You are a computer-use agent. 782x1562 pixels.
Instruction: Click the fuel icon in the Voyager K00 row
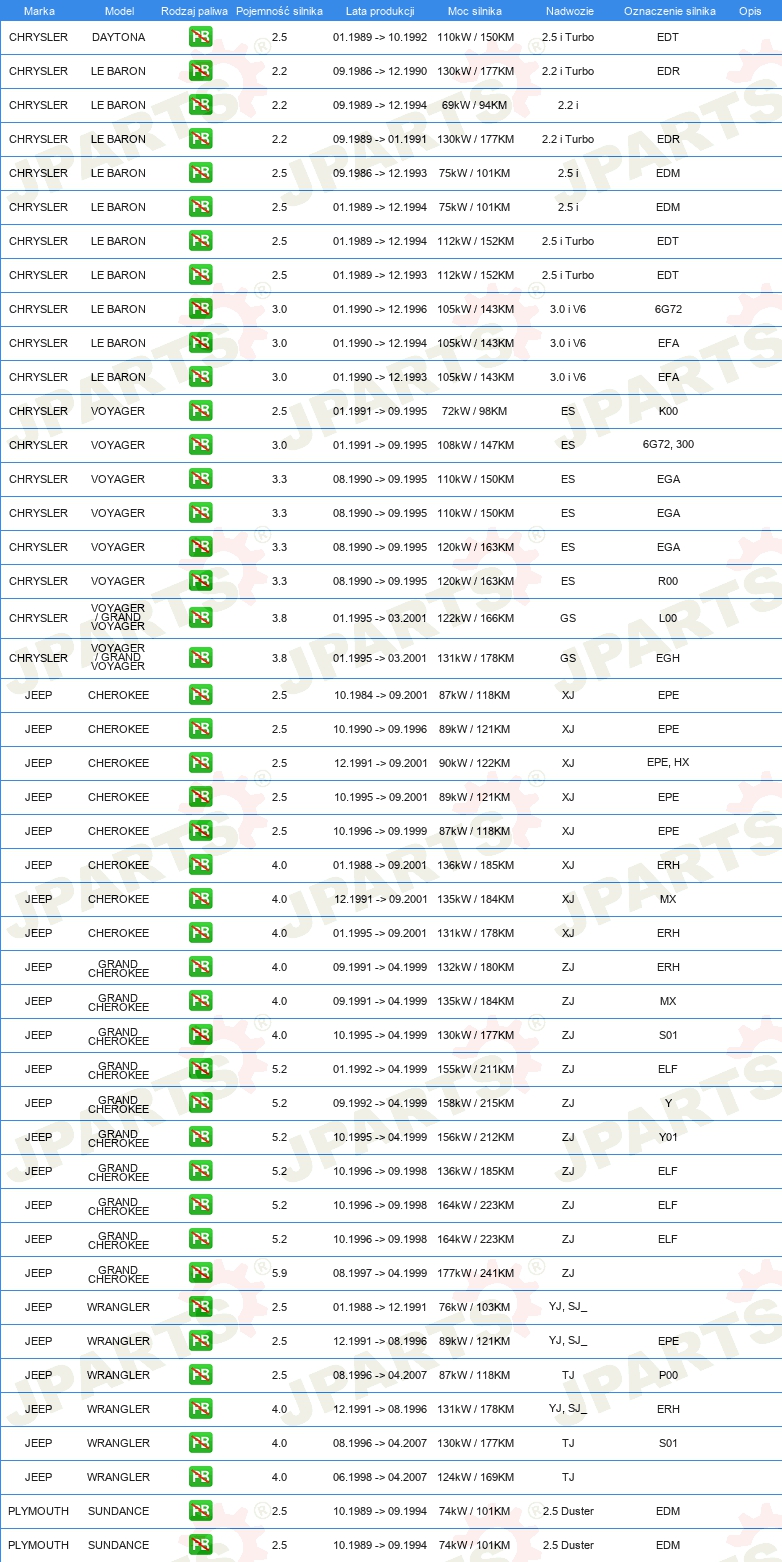[x=200, y=412]
